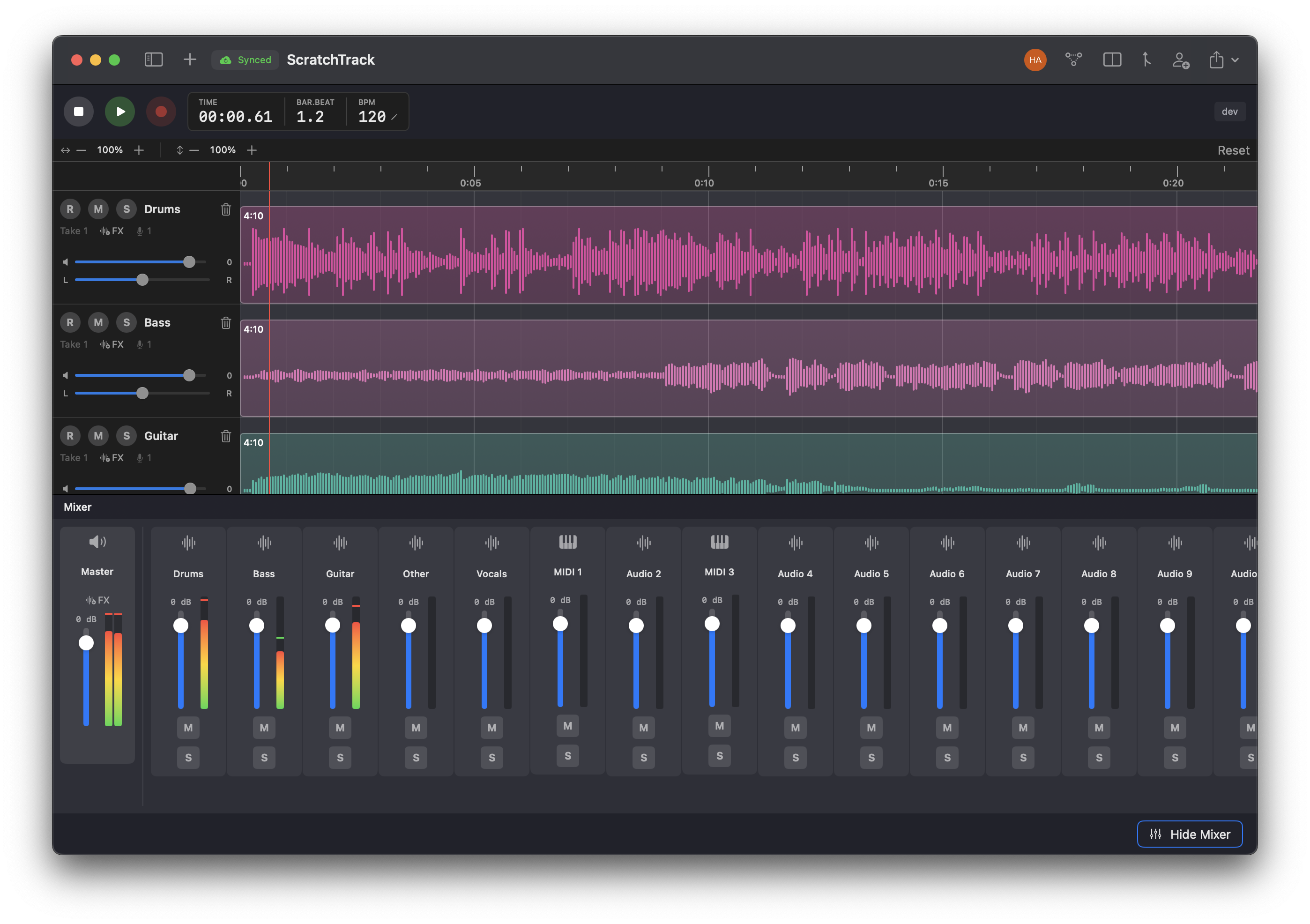Image resolution: width=1310 pixels, height=924 pixels.
Task: Open the Master channel FX
Action: (97, 600)
